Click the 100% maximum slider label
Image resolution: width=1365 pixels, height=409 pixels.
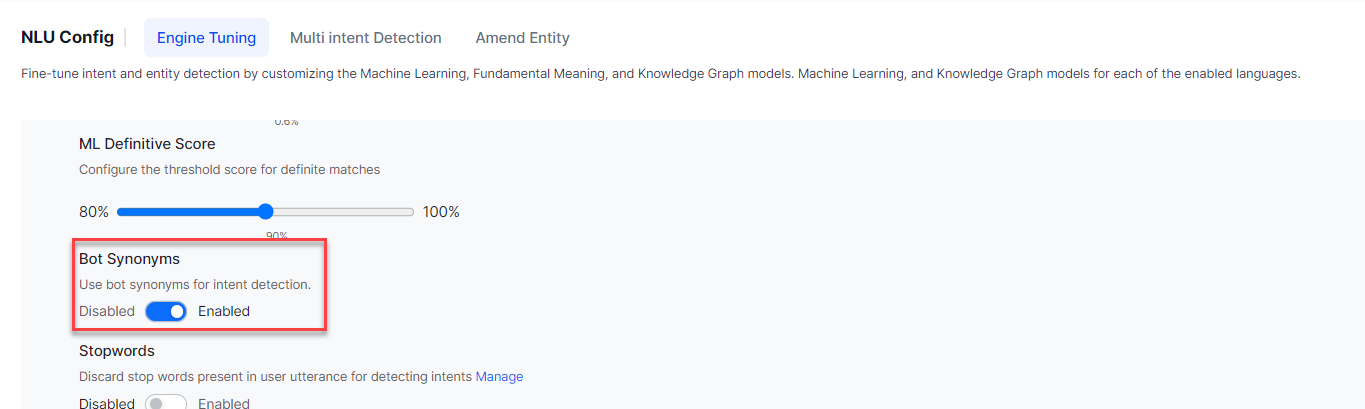pos(441,212)
